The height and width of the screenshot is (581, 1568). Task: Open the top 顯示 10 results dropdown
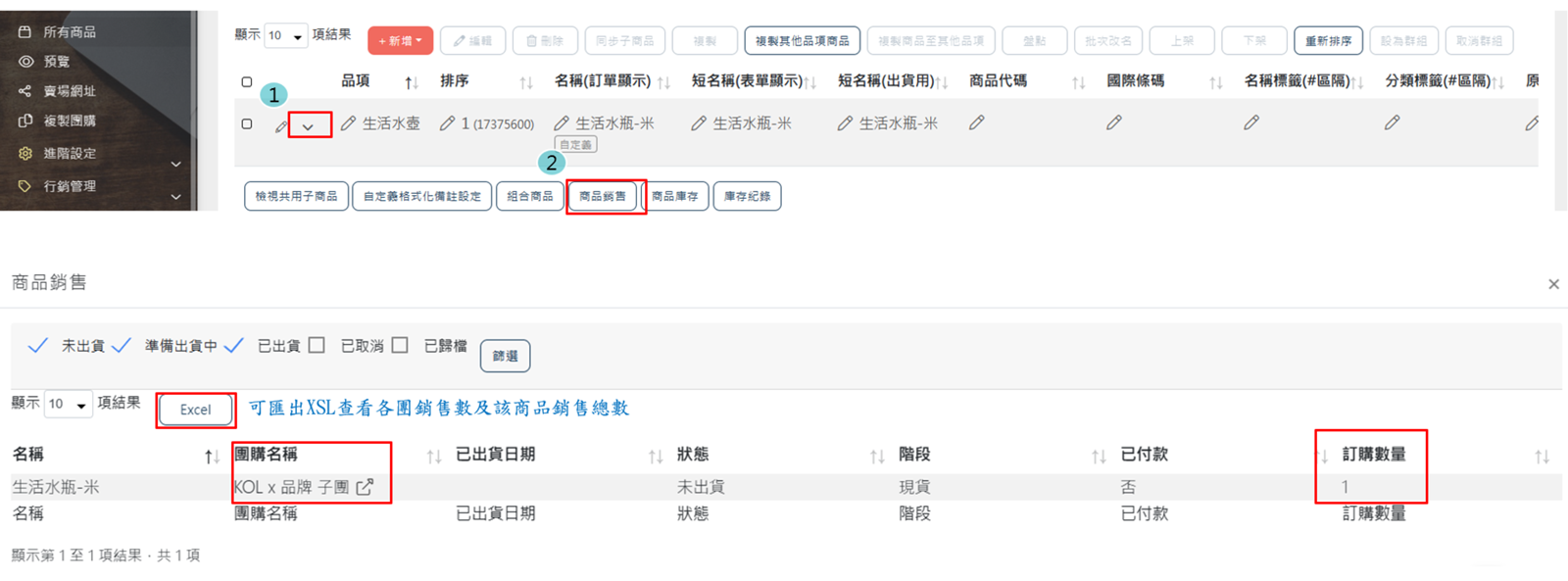click(x=285, y=36)
